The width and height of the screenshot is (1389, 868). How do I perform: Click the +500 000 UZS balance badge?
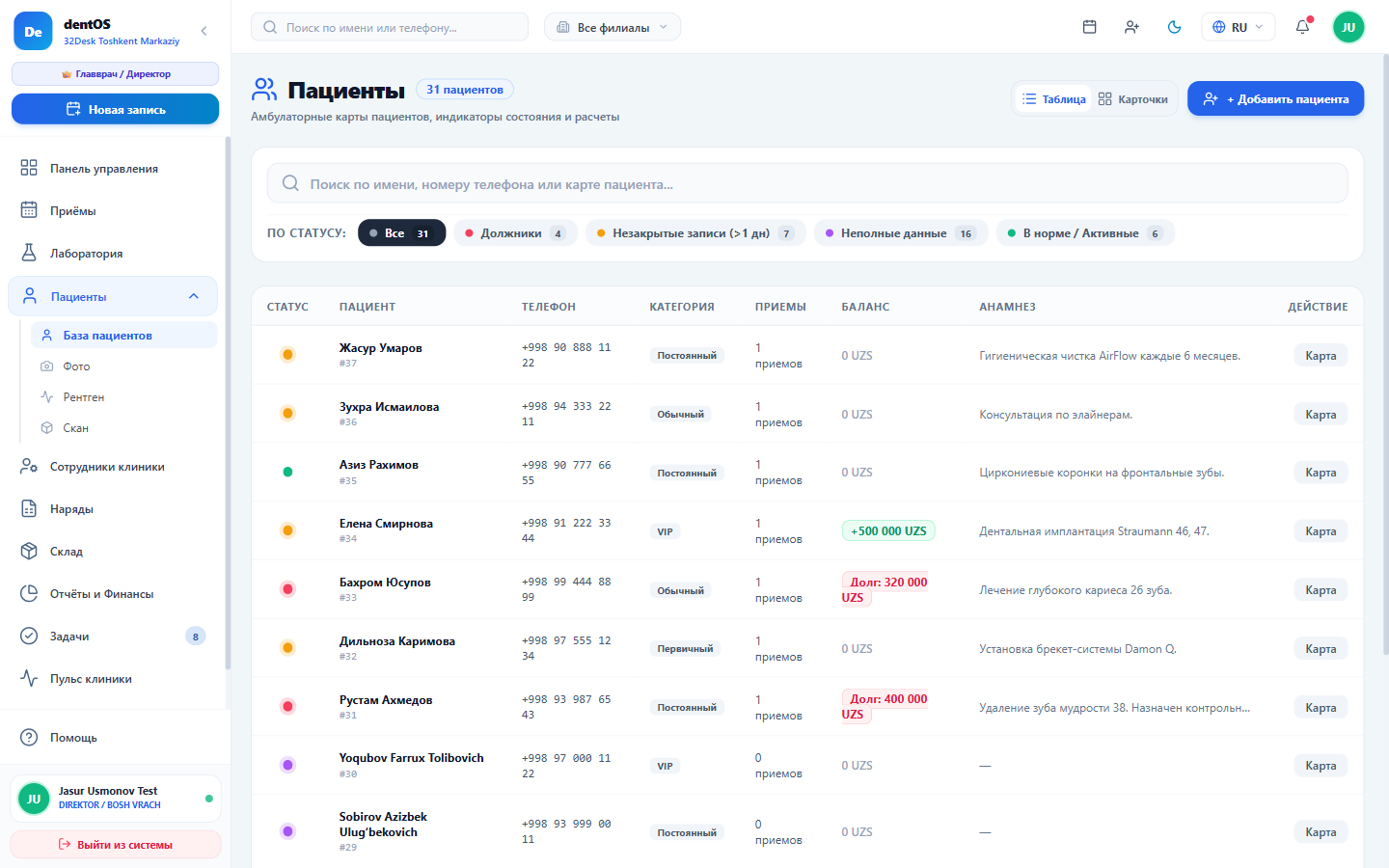(888, 530)
